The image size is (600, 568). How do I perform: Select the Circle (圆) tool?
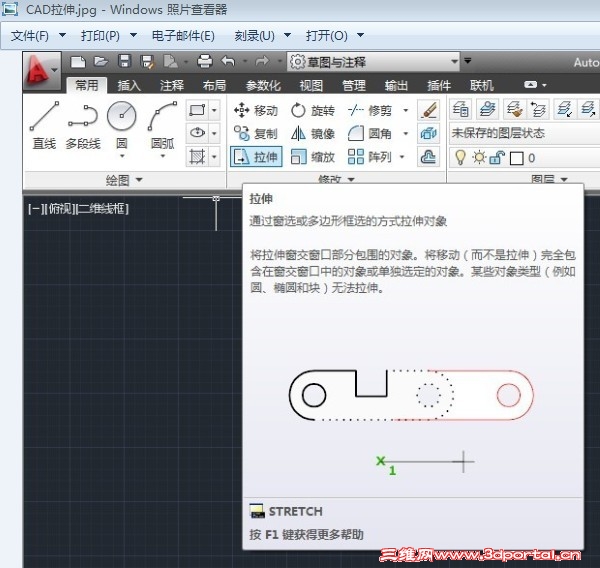122,126
